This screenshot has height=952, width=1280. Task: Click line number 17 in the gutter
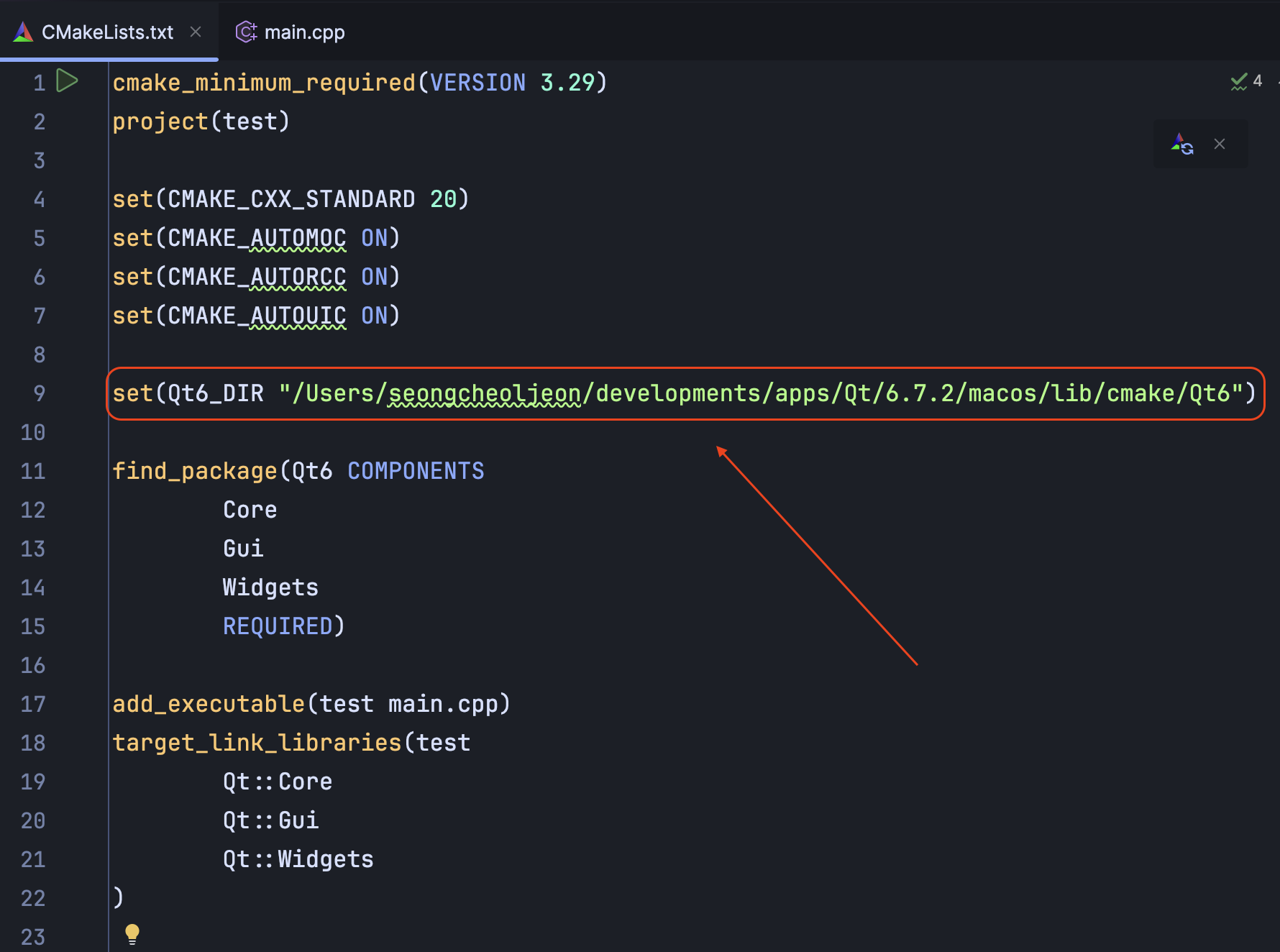point(33,704)
